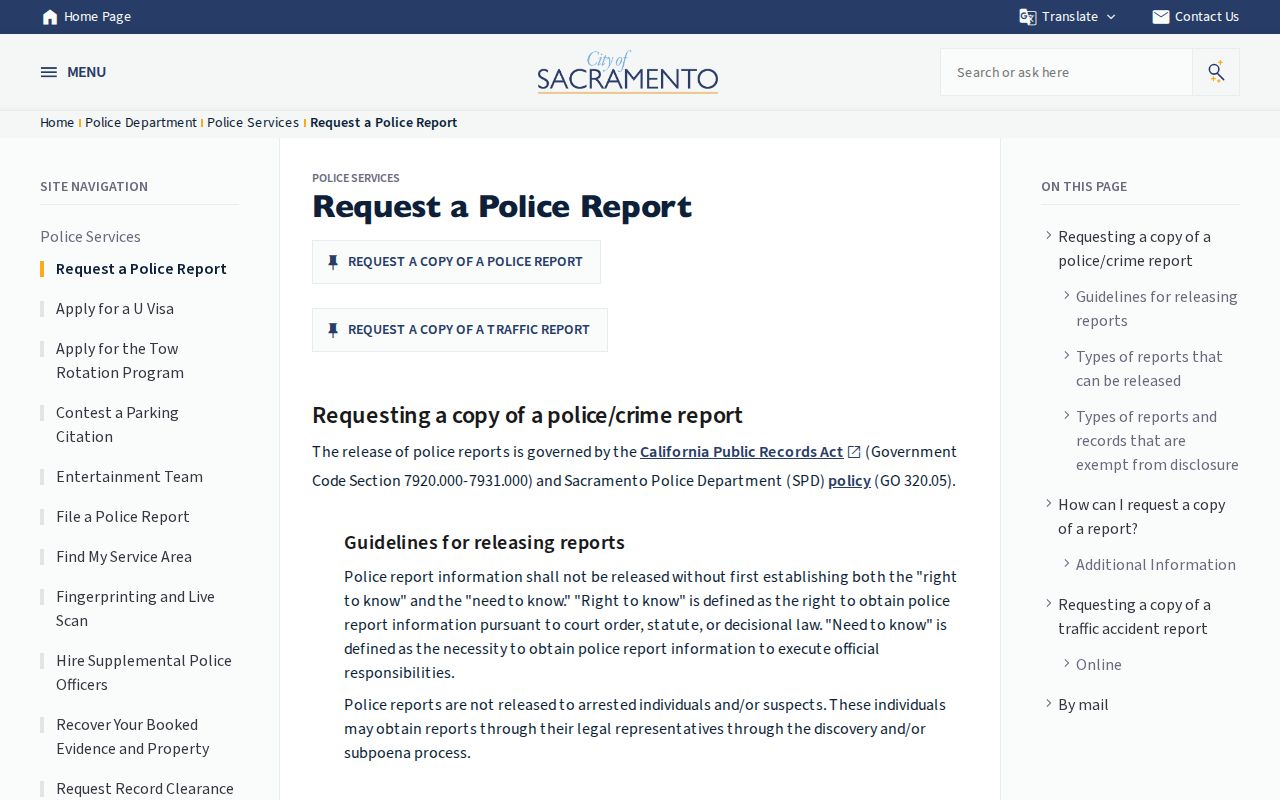
Task: Open 'Contest a Parking Citation' item
Action: pos(117,425)
